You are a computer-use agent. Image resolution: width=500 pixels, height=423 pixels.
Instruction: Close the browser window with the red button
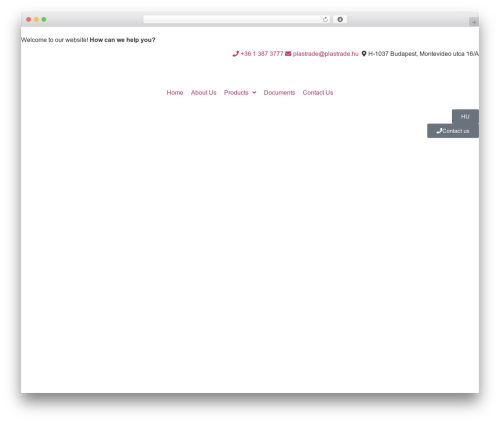click(29, 20)
